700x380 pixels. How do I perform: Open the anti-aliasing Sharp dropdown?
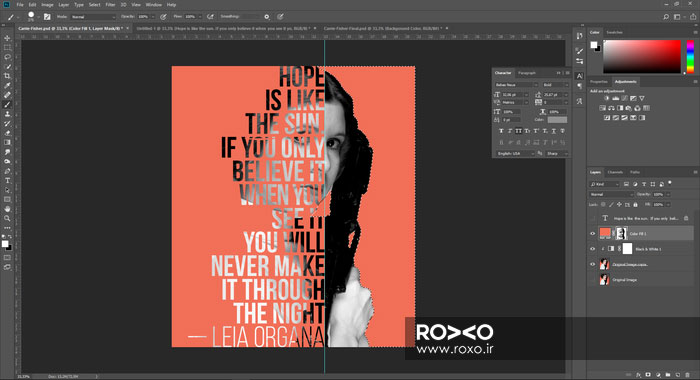tap(557, 154)
